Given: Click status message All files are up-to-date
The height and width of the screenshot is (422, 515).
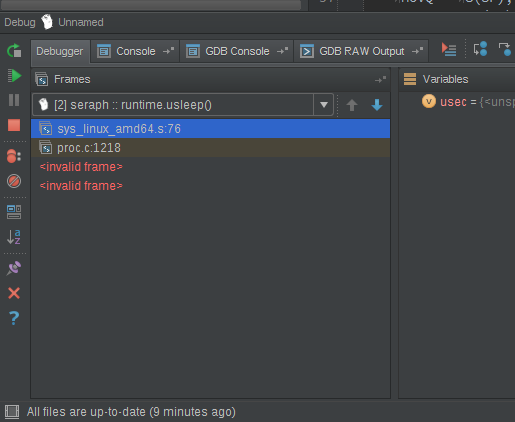Looking at the screenshot, I should 131,412.
